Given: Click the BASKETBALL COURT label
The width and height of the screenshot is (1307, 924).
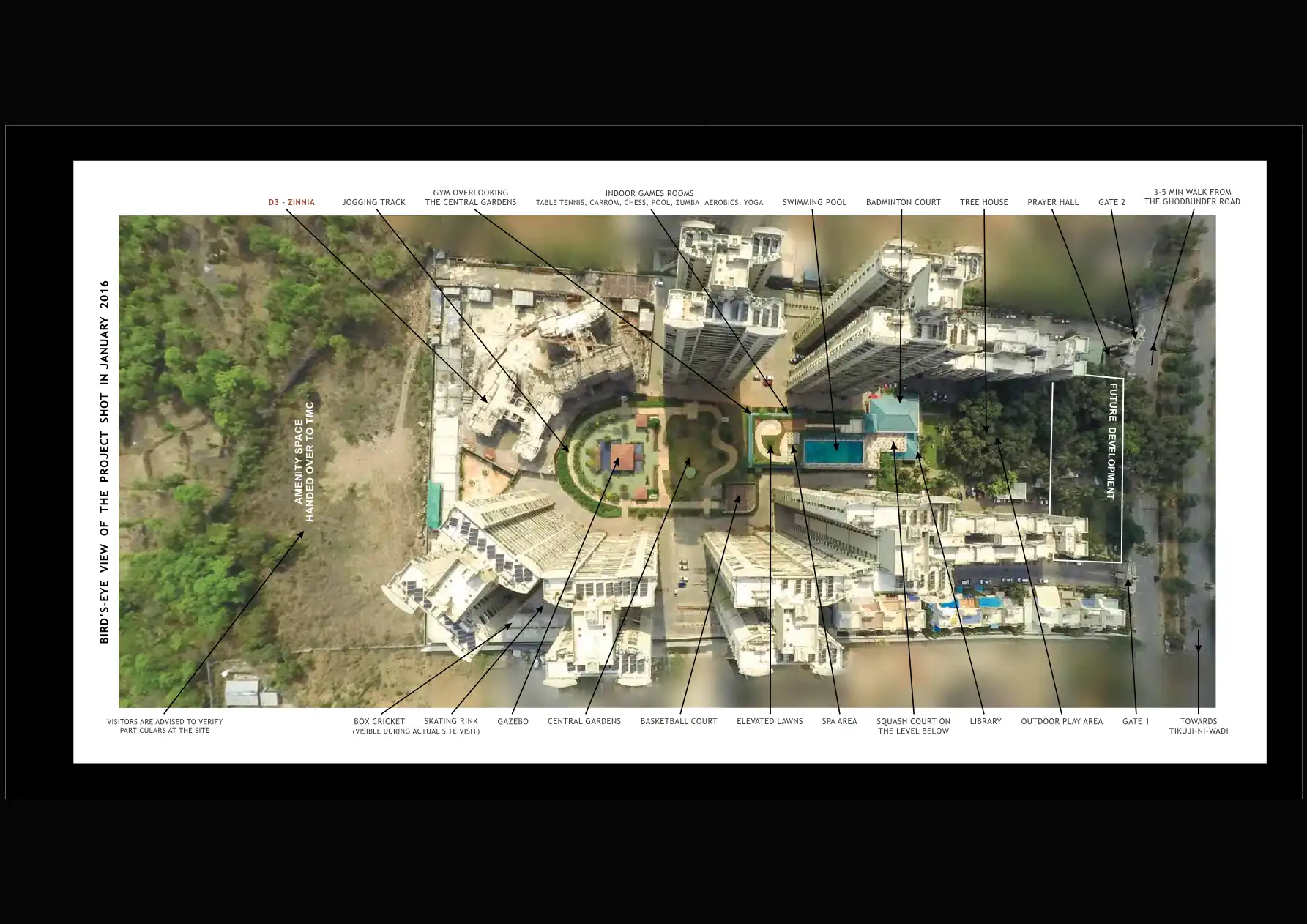Looking at the screenshot, I should (x=679, y=721).
